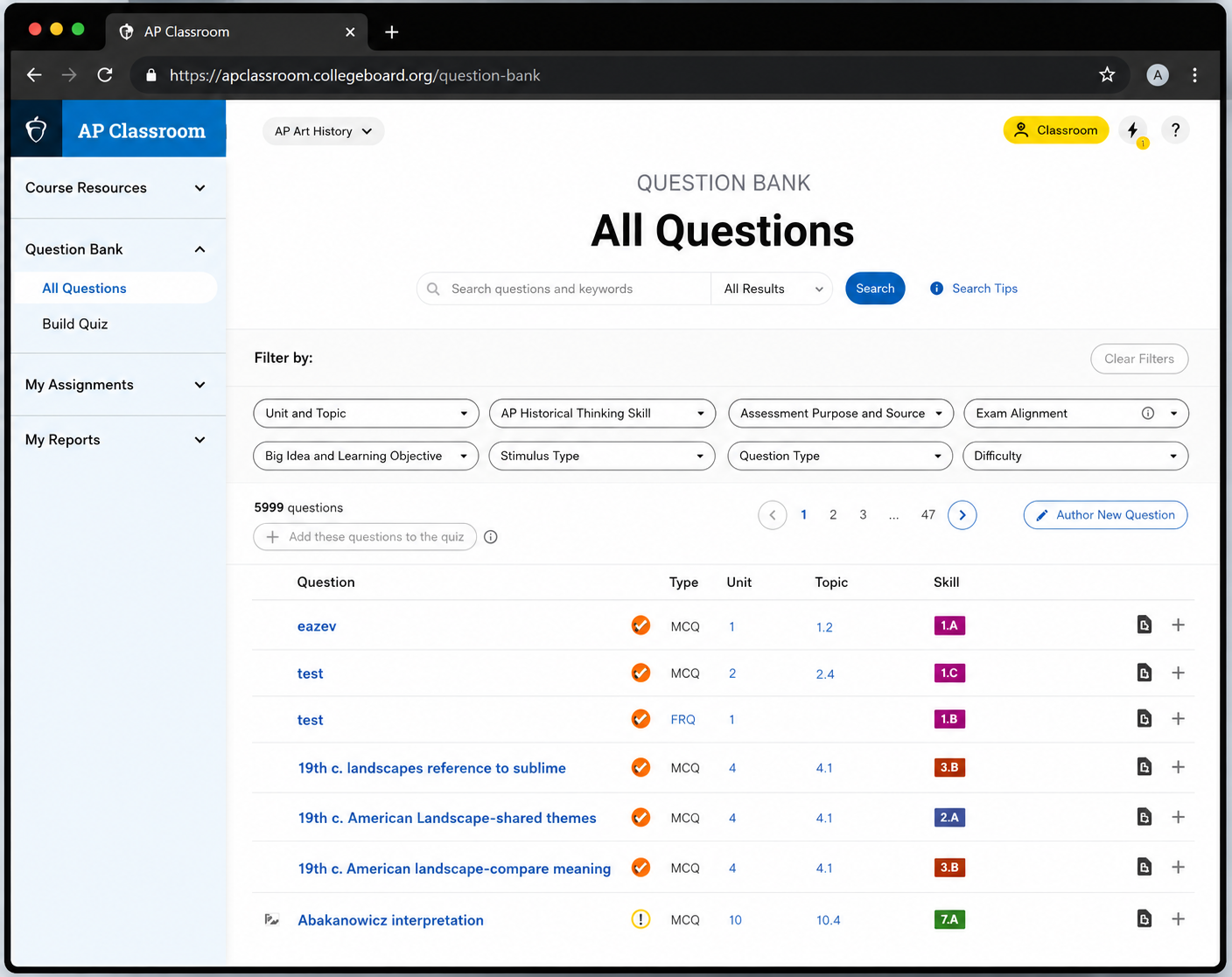The height and width of the screenshot is (977, 1232).
Task: Preview the FRQ test question document icon
Action: coord(1144,719)
